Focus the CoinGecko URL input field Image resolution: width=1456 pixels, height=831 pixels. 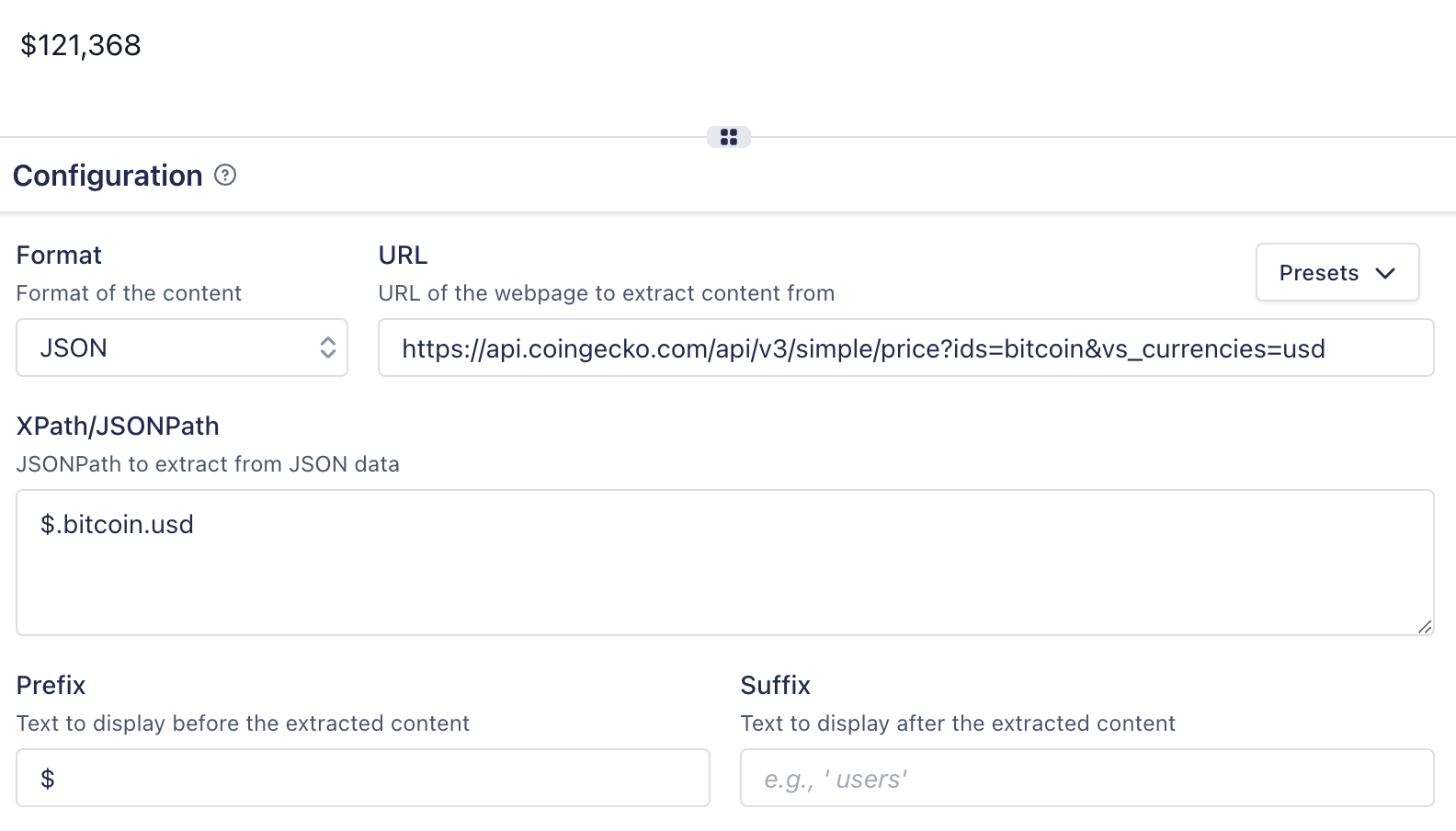pyautogui.click(x=905, y=348)
